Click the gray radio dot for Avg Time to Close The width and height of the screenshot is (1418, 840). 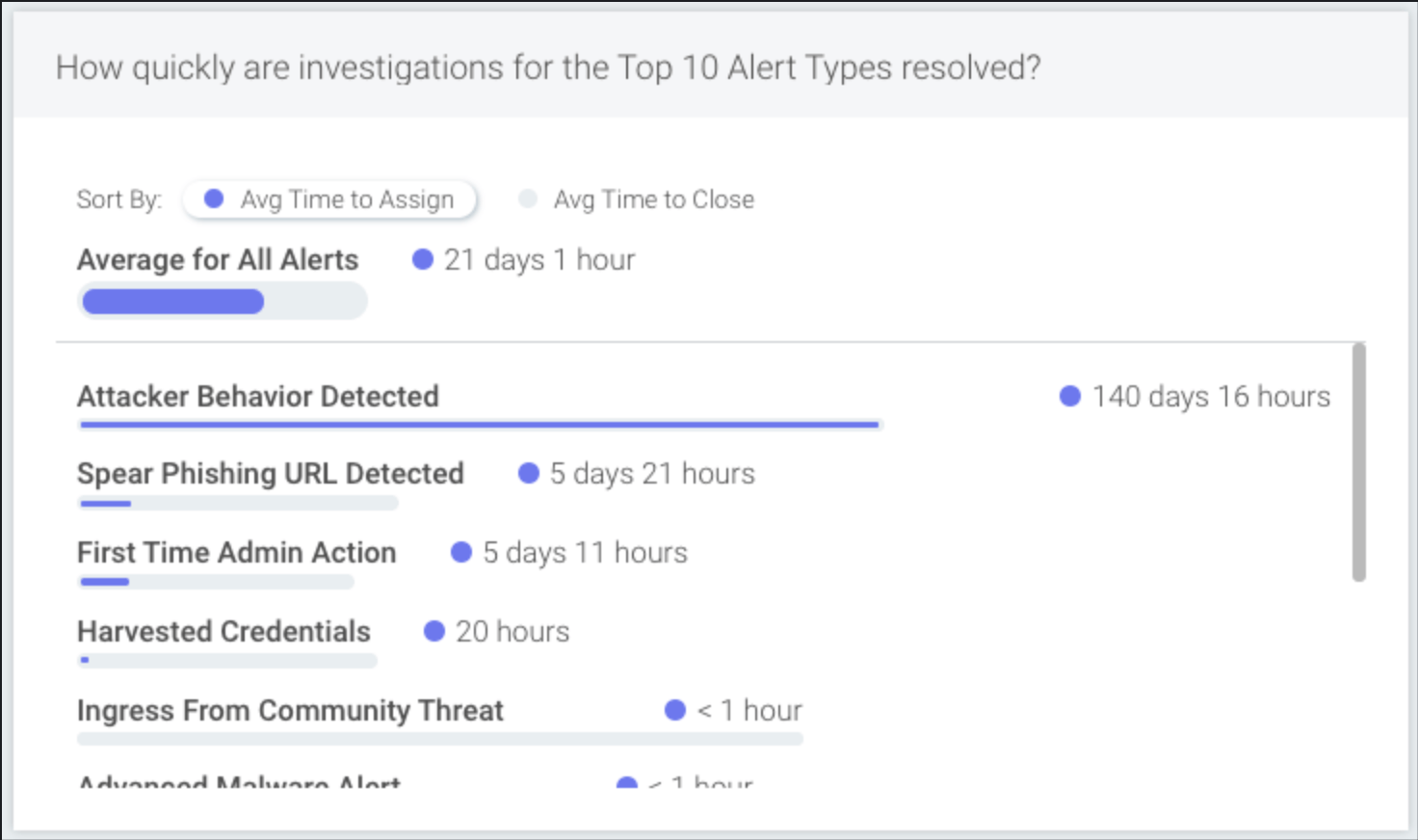(527, 198)
